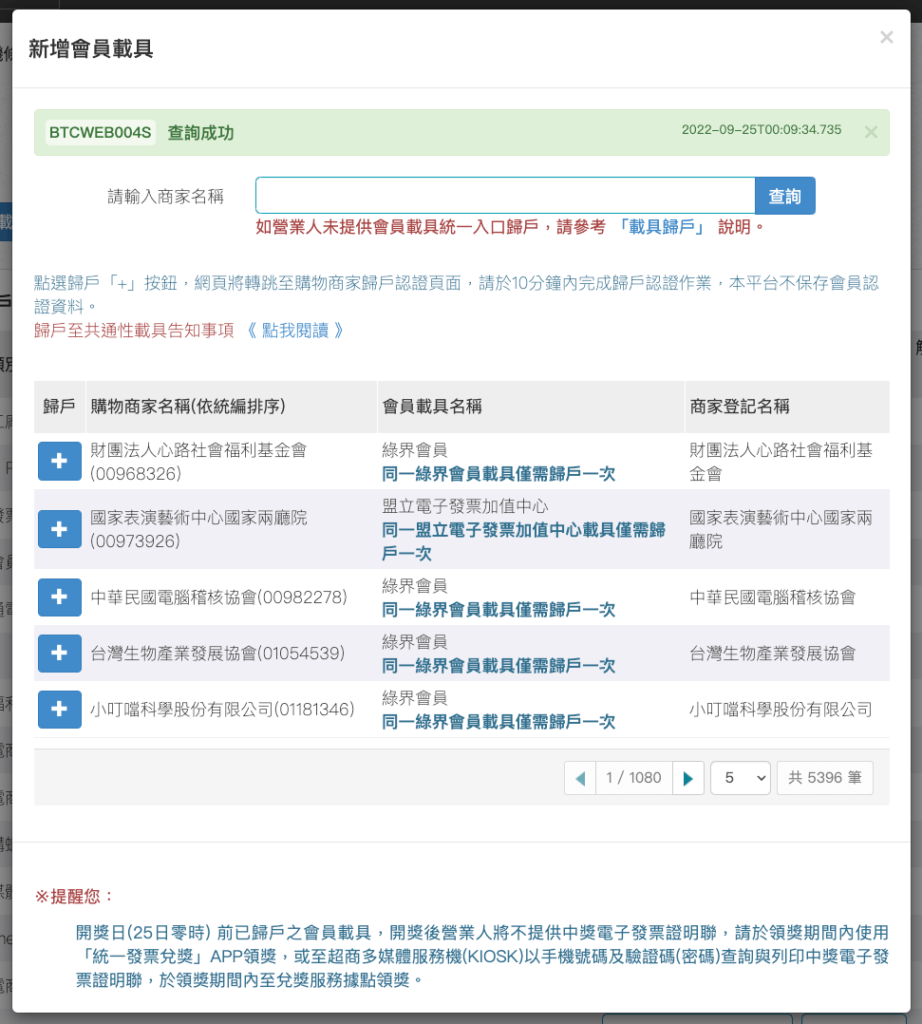Go to the previous page of results
The width and height of the screenshot is (922, 1024).
coord(580,778)
